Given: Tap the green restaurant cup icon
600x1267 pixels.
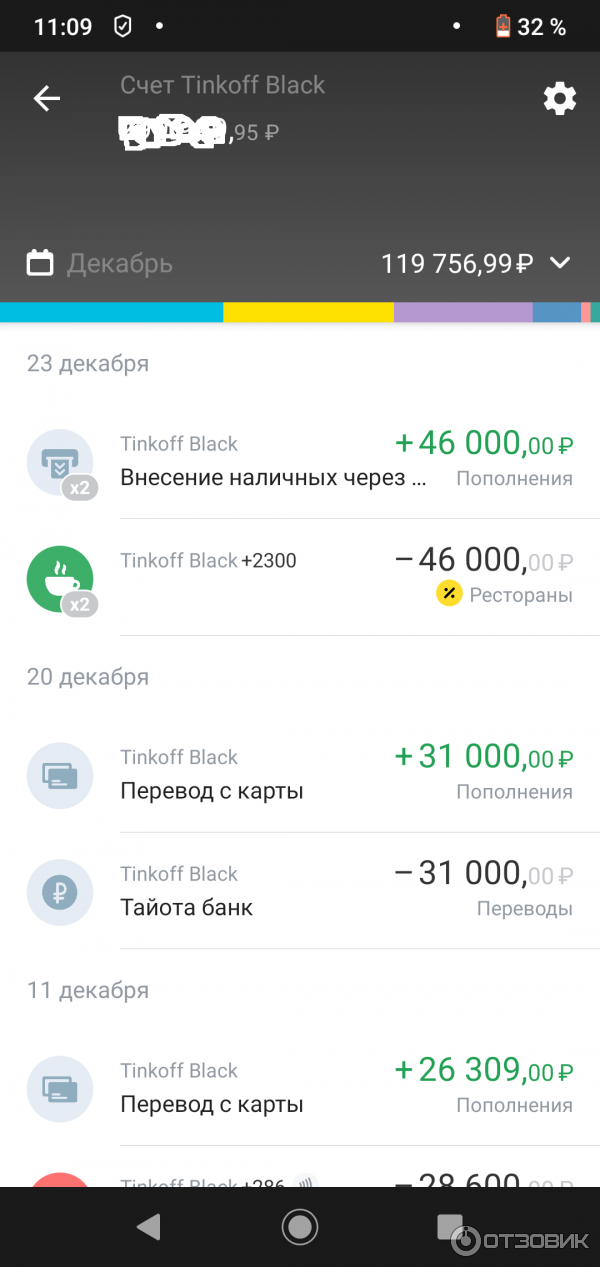Looking at the screenshot, I should coord(60,579).
